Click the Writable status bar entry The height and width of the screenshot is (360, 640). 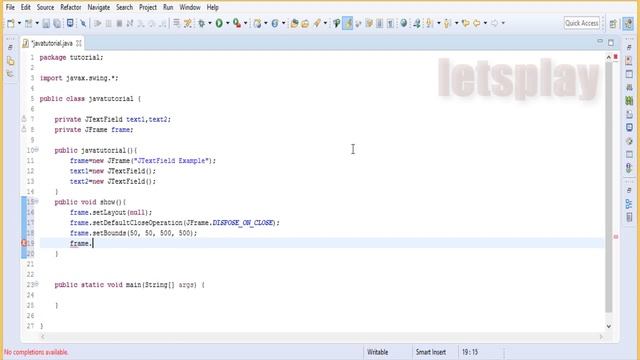[x=378, y=352]
